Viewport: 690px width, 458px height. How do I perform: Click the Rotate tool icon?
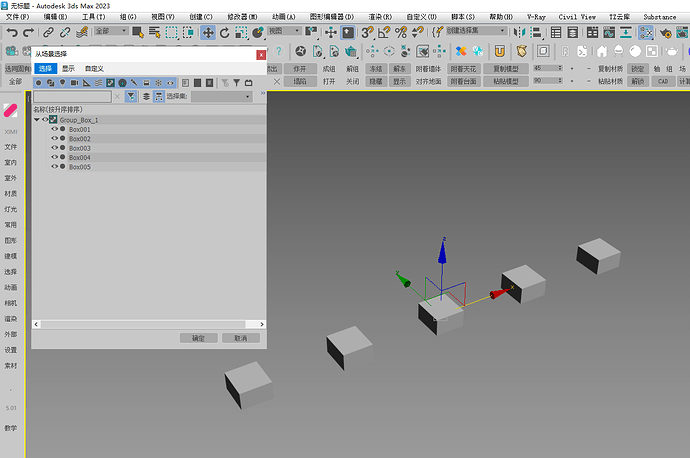pos(225,32)
